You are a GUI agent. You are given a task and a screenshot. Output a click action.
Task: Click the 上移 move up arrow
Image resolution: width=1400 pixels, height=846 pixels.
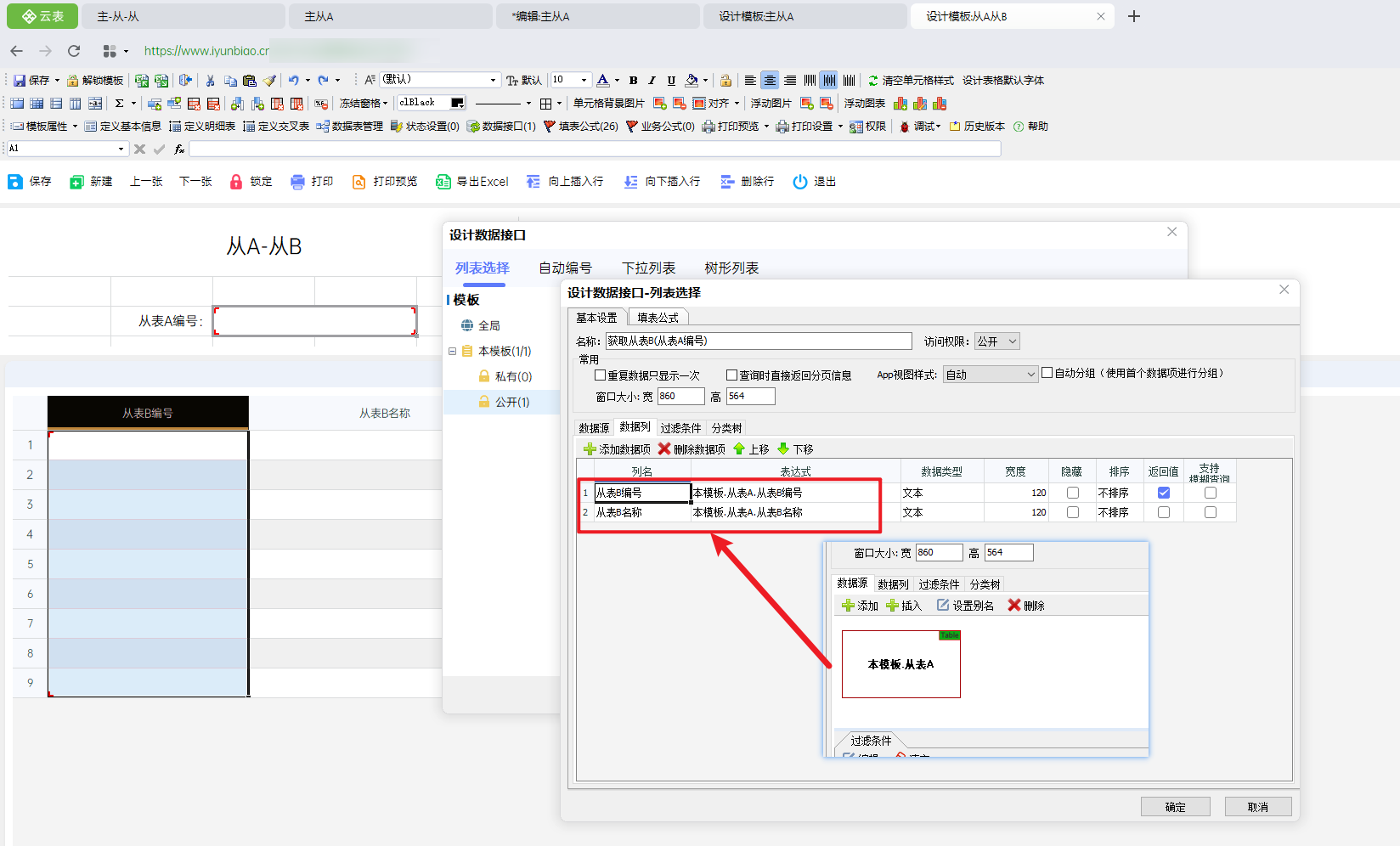pyautogui.click(x=739, y=449)
